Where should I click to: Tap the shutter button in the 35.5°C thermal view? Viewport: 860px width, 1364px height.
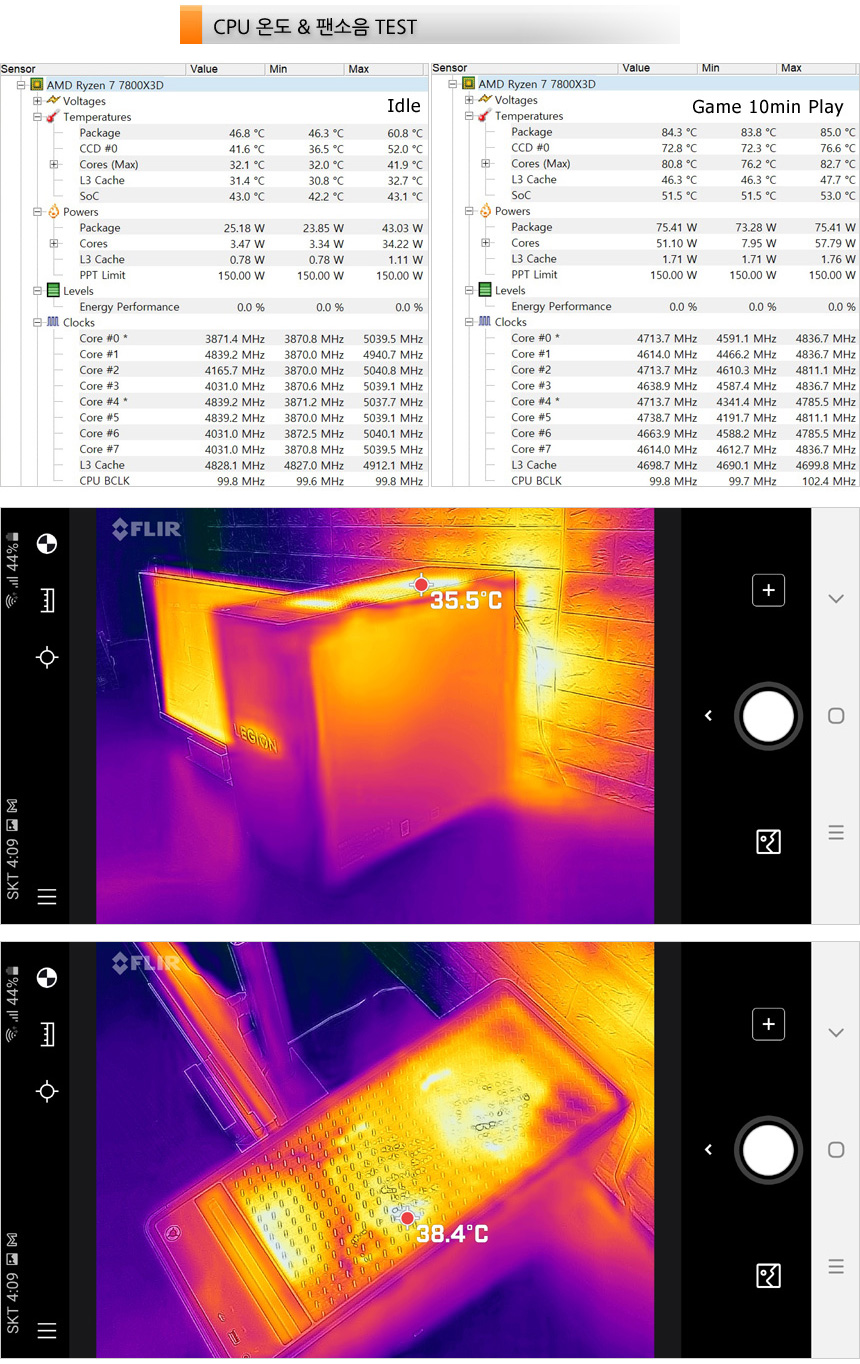click(768, 716)
